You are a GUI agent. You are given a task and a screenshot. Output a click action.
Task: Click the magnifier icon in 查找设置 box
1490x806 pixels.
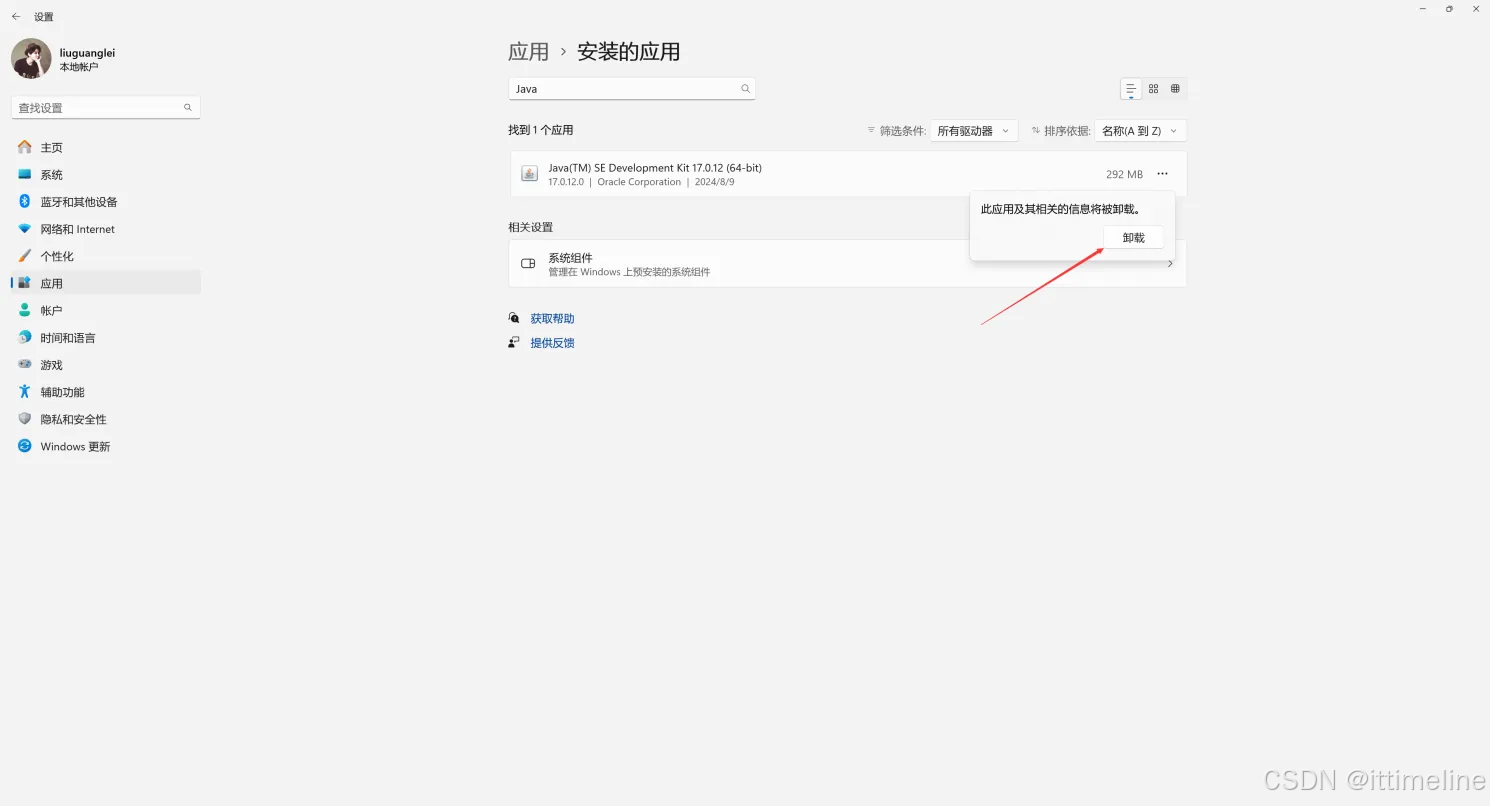click(x=188, y=107)
